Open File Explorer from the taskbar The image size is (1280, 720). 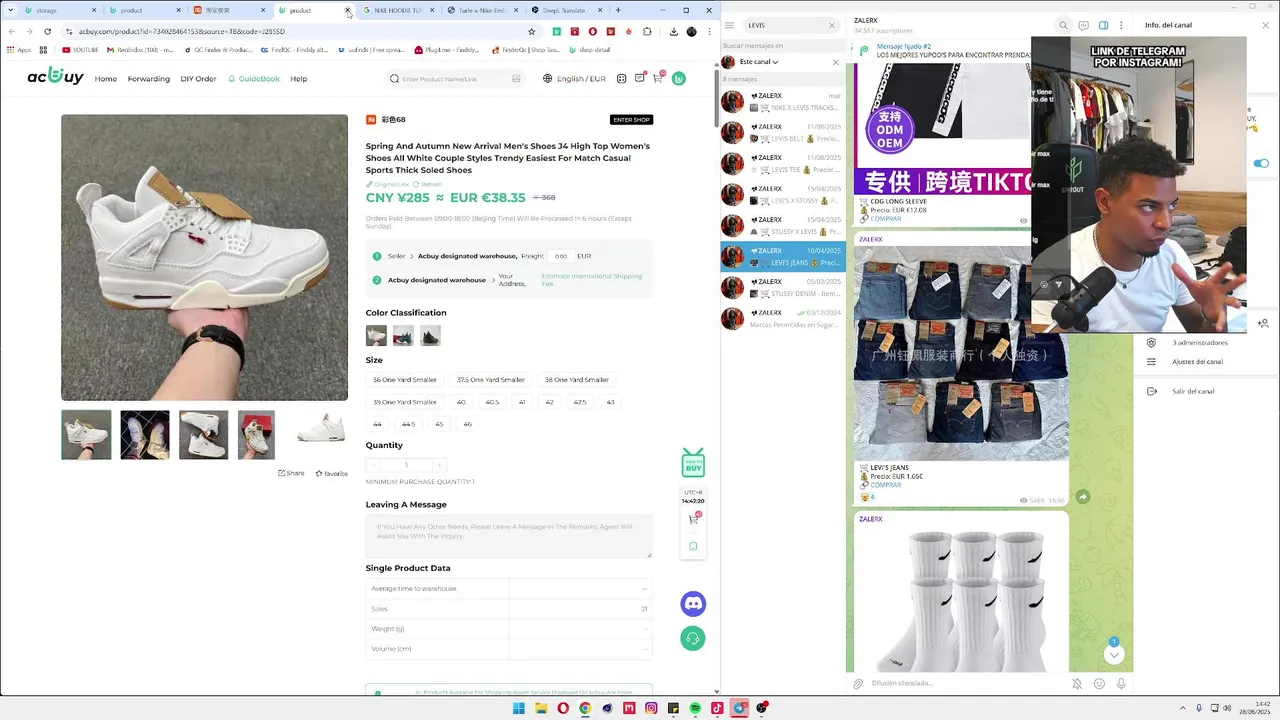pos(541,708)
